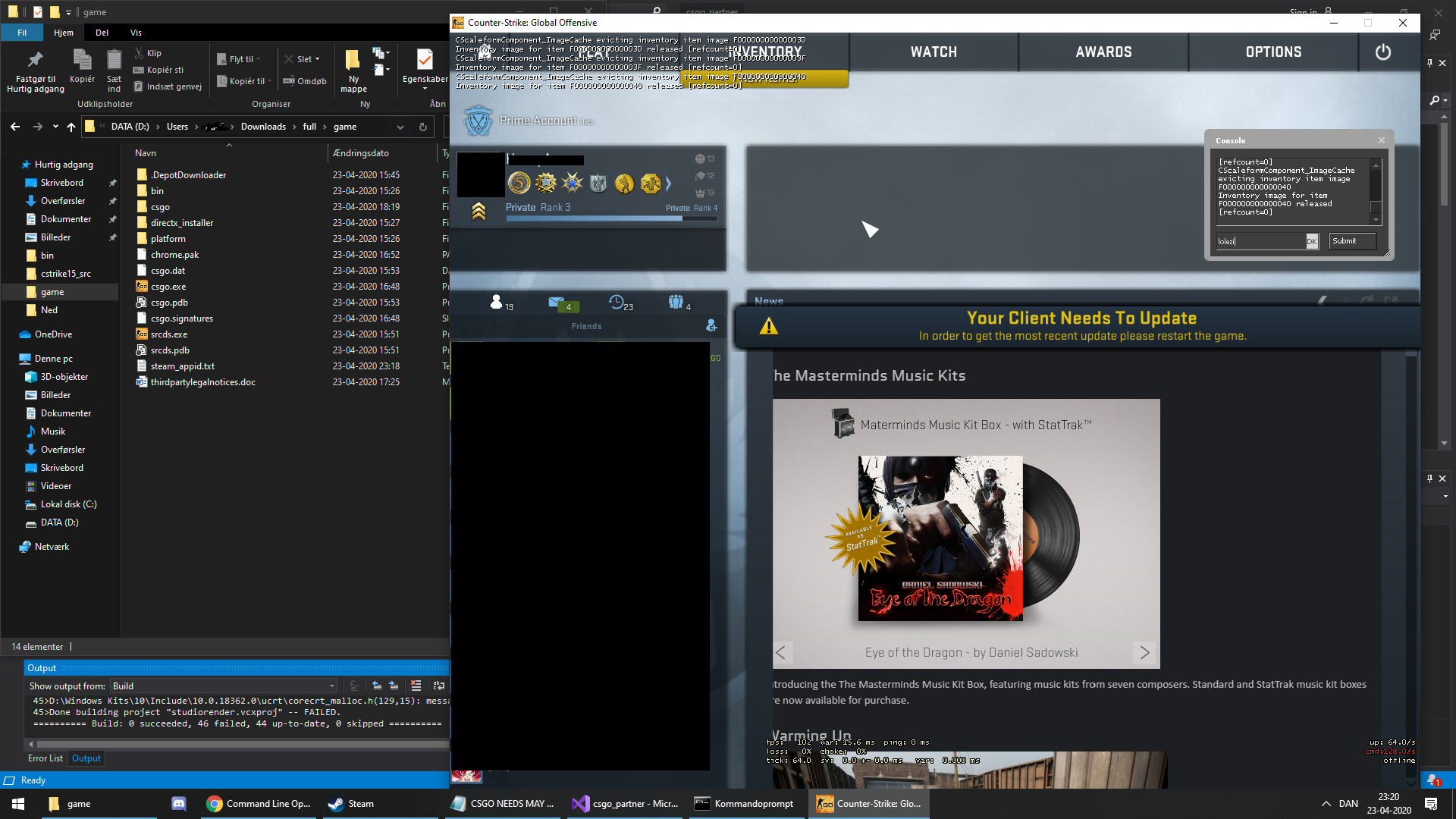Screen dimensions: 1456x819
Task: Open friend requests envelope icon
Action: point(557,303)
